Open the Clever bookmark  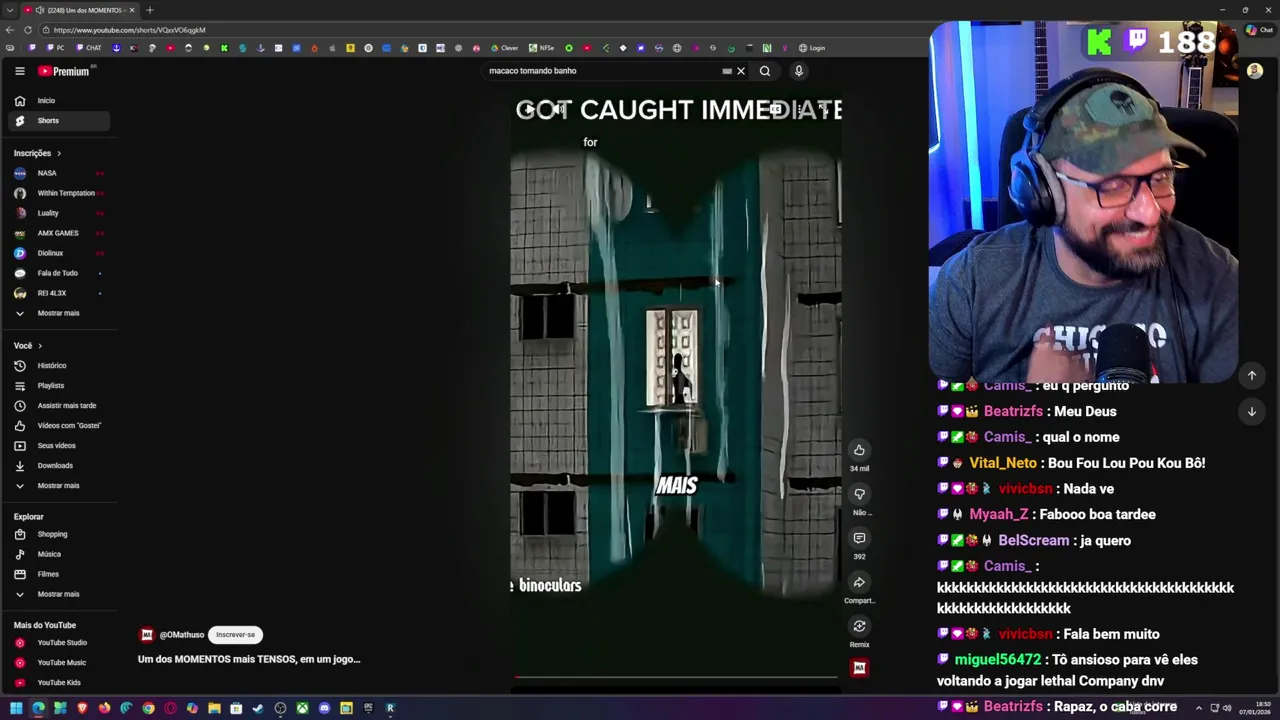coord(505,48)
